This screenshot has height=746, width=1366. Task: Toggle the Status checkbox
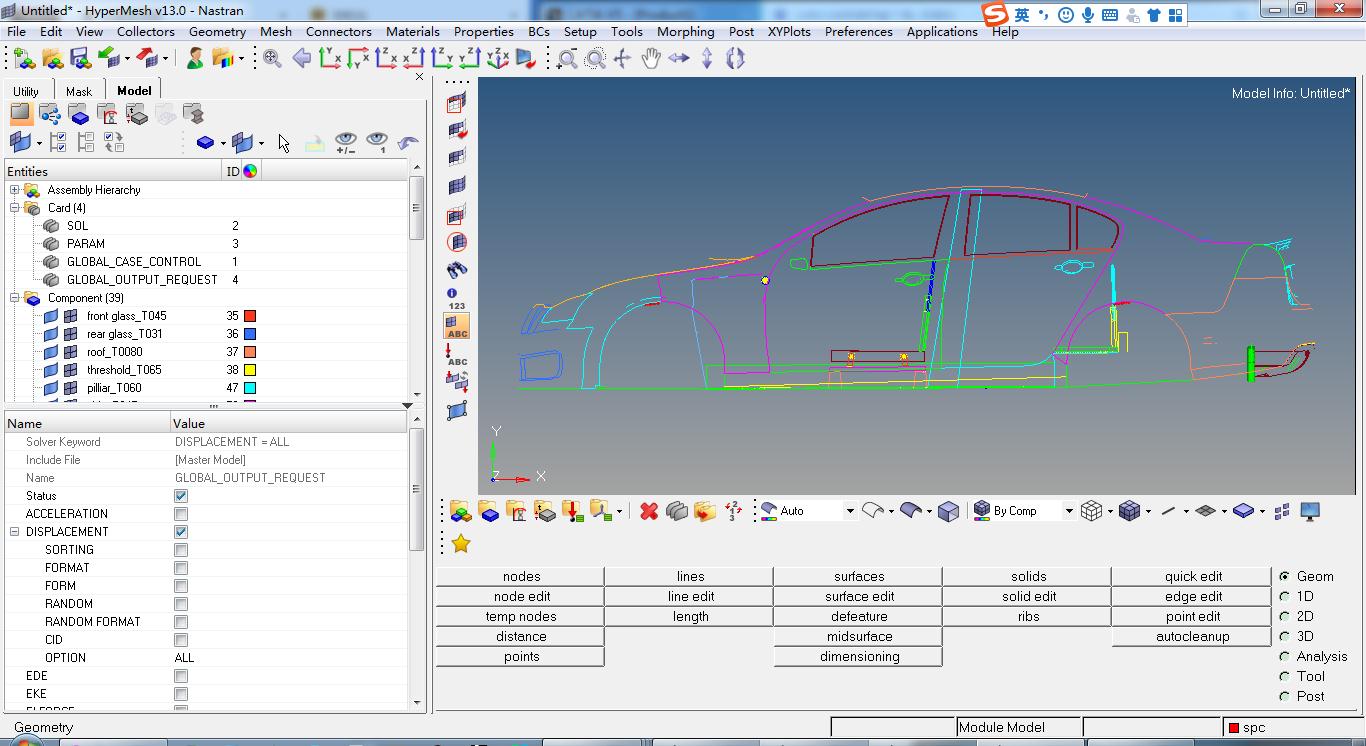[181, 496]
